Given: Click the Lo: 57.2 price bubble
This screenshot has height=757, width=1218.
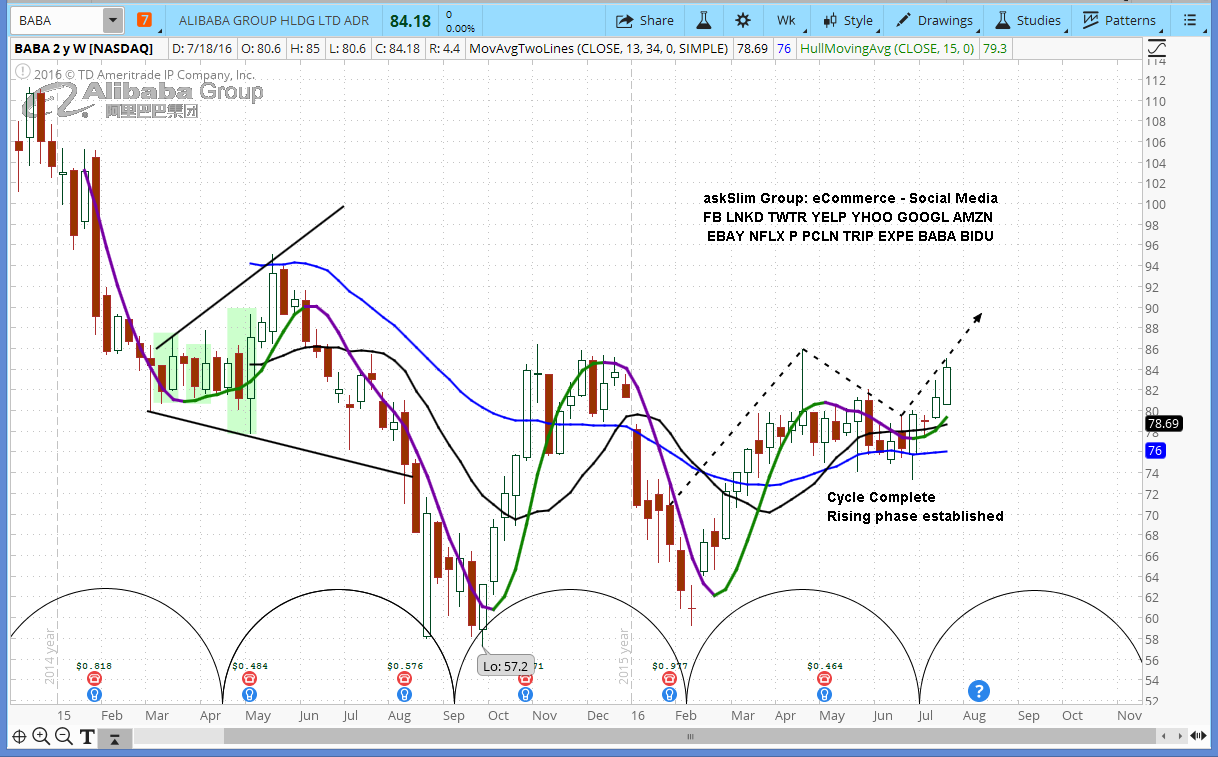Looking at the screenshot, I should pyautogui.click(x=504, y=665).
